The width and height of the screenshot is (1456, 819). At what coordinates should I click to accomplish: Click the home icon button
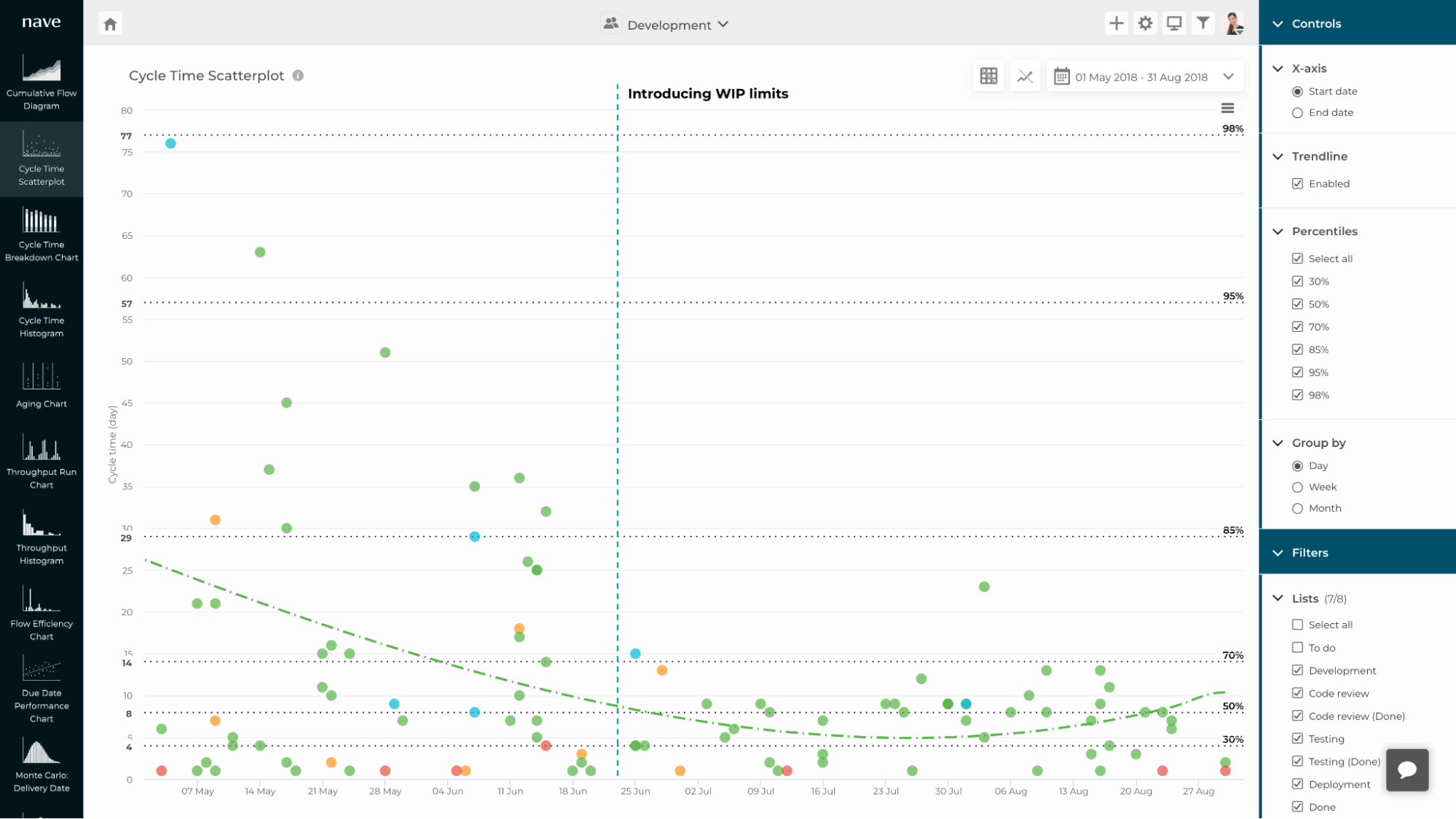(110, 24)
